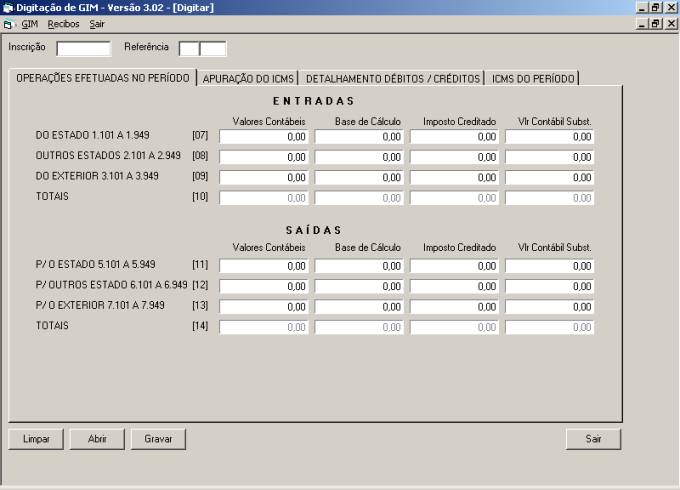
Task: Click the 'OUTROS ESTADOS 2.101 A 2.949' label
Action: [108, 155]
